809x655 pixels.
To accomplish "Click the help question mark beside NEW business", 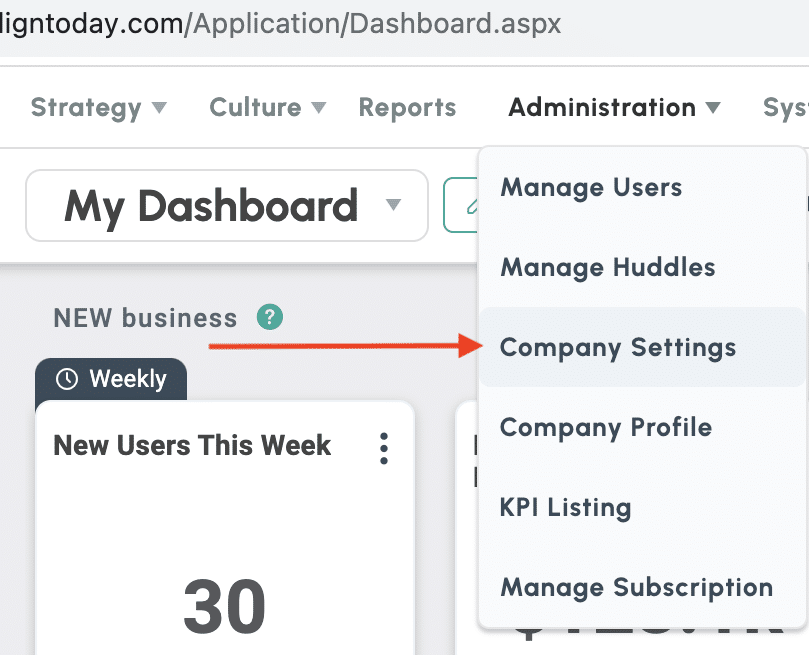I will pos(270,318).
